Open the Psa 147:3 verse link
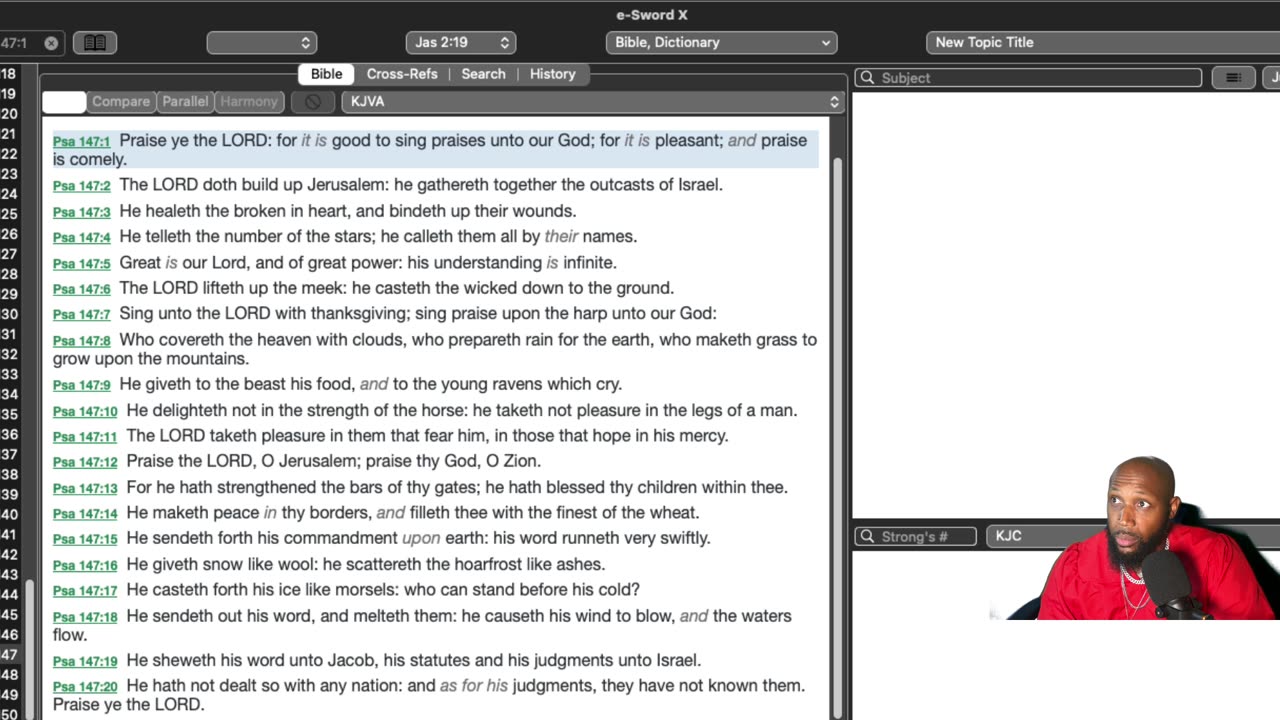The width and height of the screenshot is (1280, 720). coord(81,212)
